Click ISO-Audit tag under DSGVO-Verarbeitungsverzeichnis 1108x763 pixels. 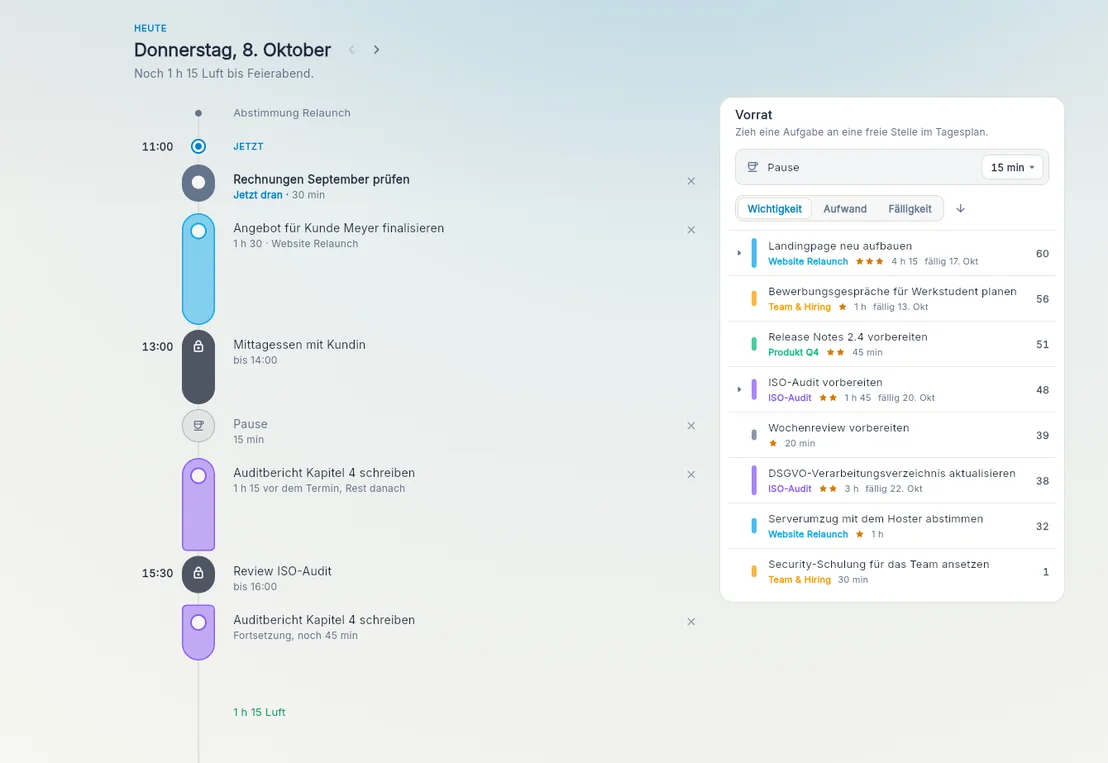[x=789, y=488]
